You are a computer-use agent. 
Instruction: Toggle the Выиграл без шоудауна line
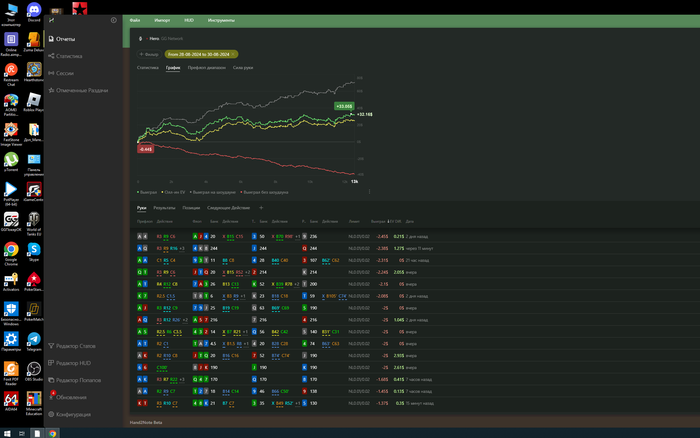coord(266,191)
